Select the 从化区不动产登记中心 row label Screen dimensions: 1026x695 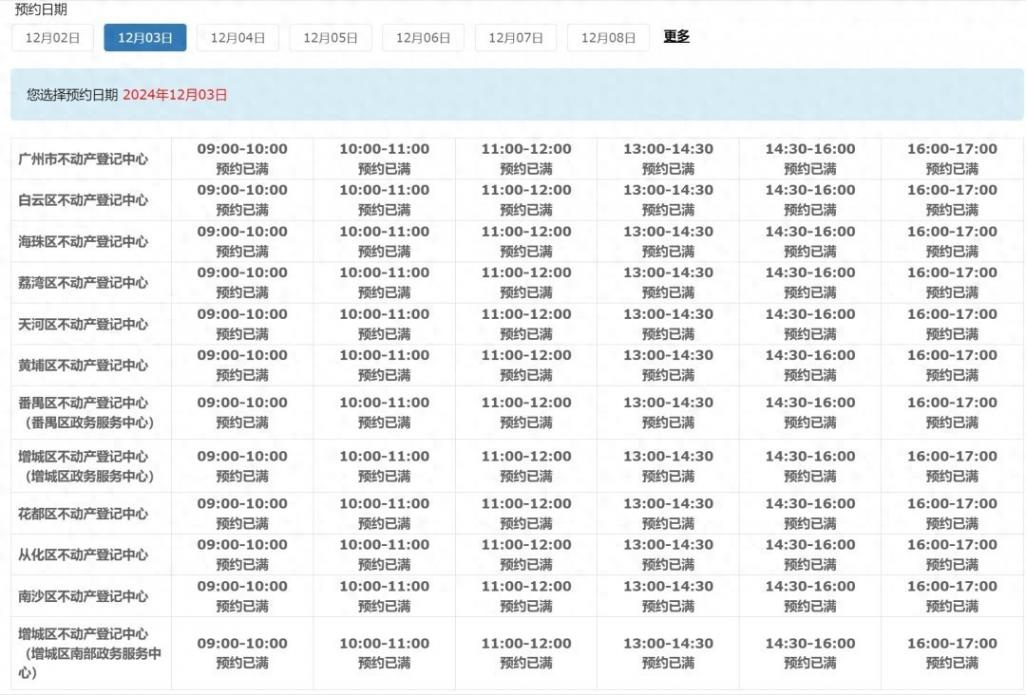83,554
